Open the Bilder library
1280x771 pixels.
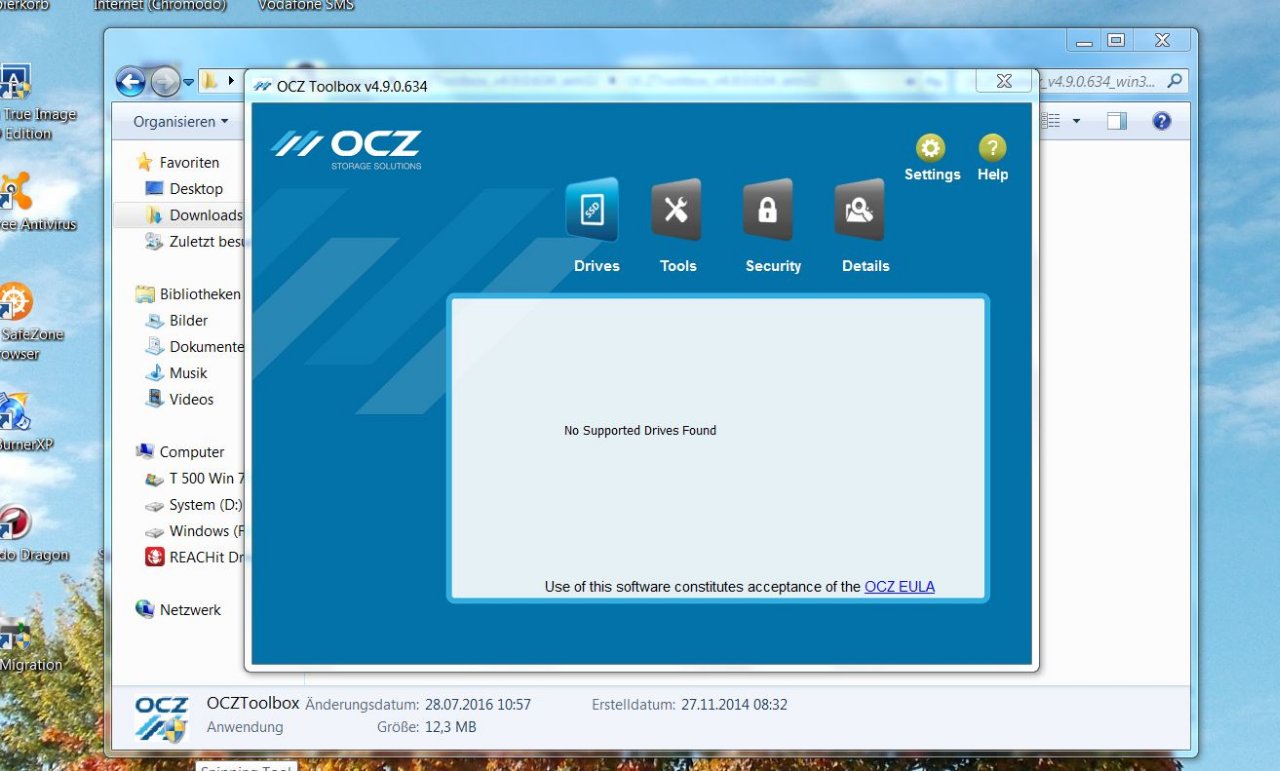[188, 320]
